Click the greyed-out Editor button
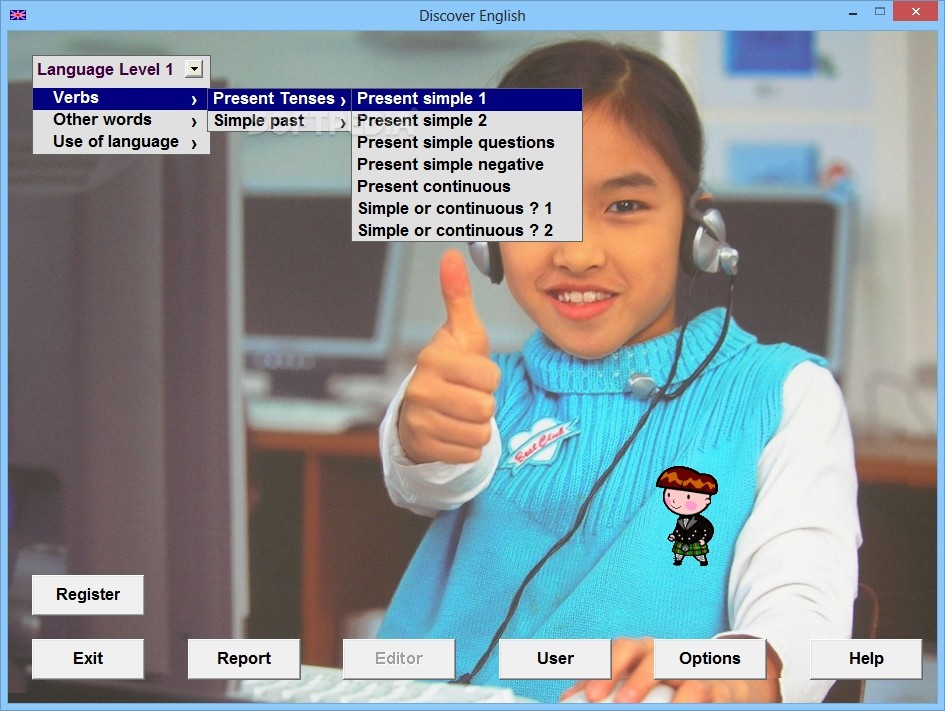945x711 pixels. pyautogui.click(x=399, y=659)
